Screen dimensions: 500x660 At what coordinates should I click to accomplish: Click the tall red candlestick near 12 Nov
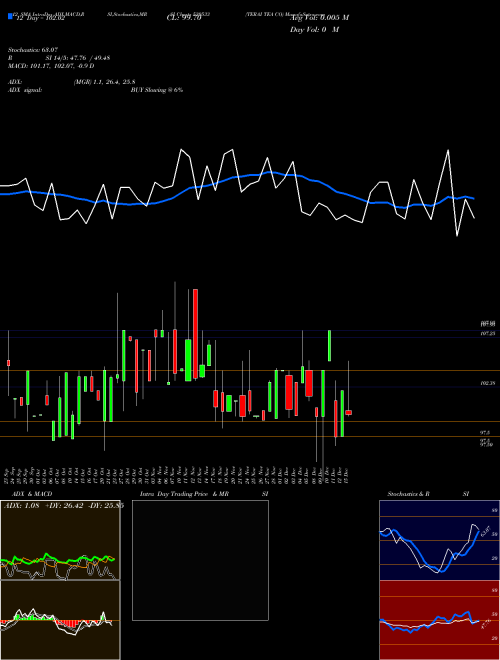pos(195,334)
